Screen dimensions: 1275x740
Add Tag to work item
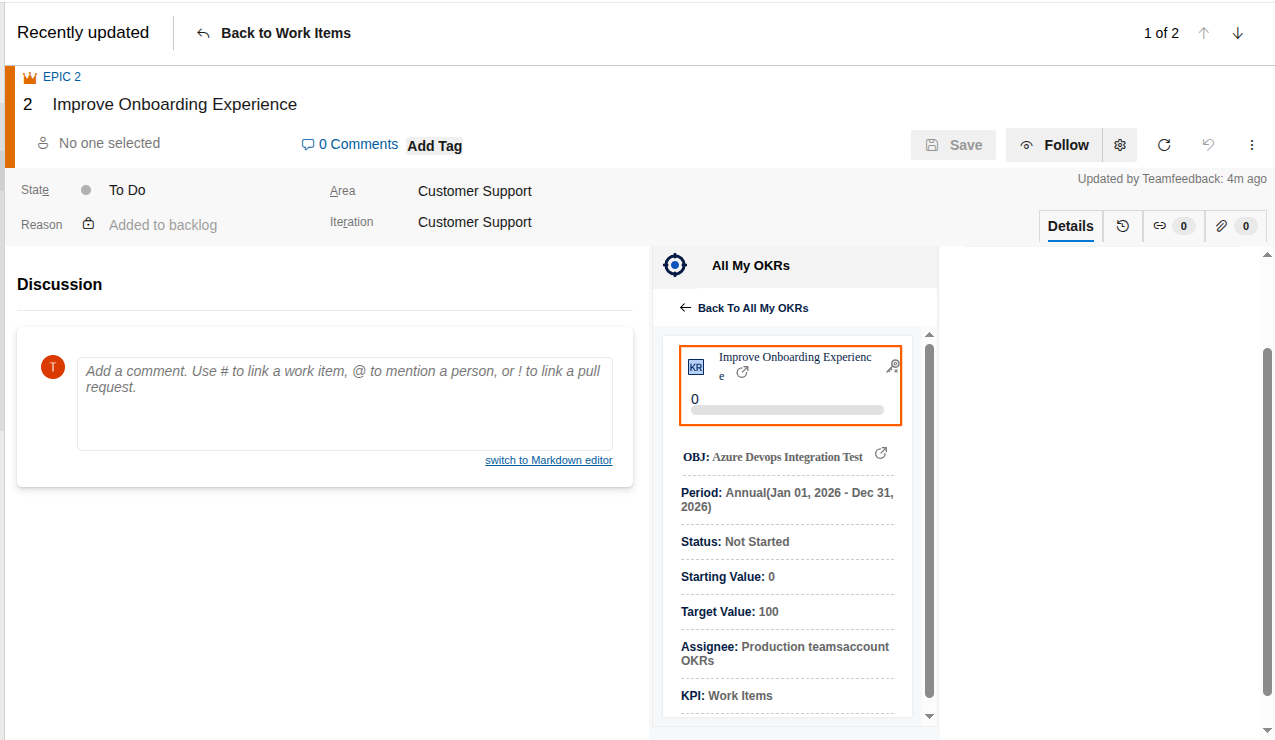click(435, 145)
